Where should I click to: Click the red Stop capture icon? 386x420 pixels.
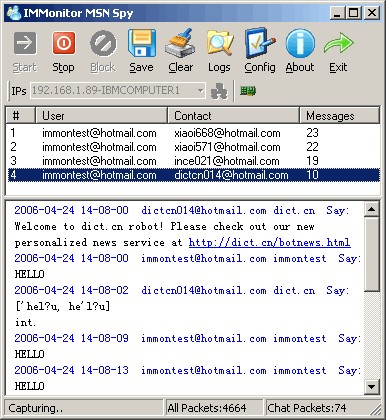tap(64, 43)
